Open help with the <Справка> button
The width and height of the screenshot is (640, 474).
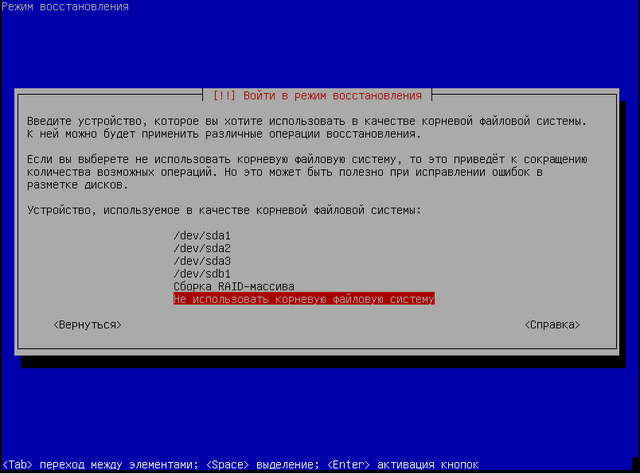551,325
